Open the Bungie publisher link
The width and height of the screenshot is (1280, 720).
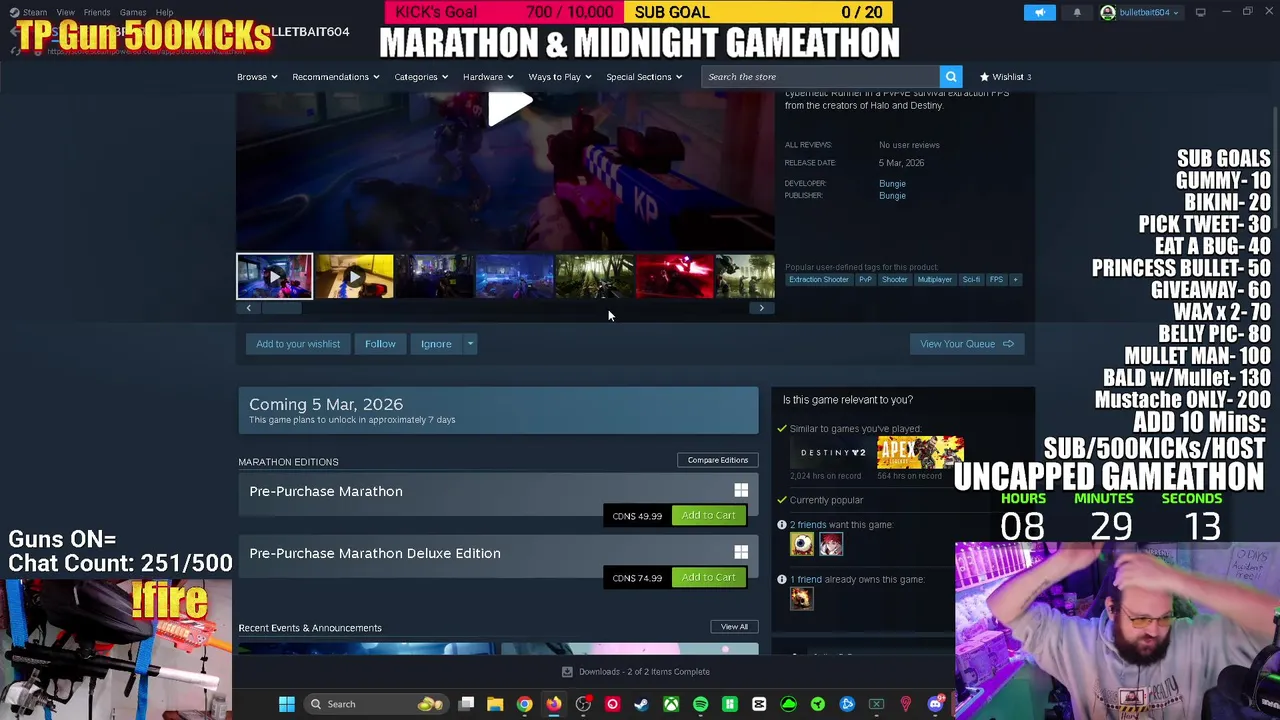pyautogui.click(x=892, y=196)
